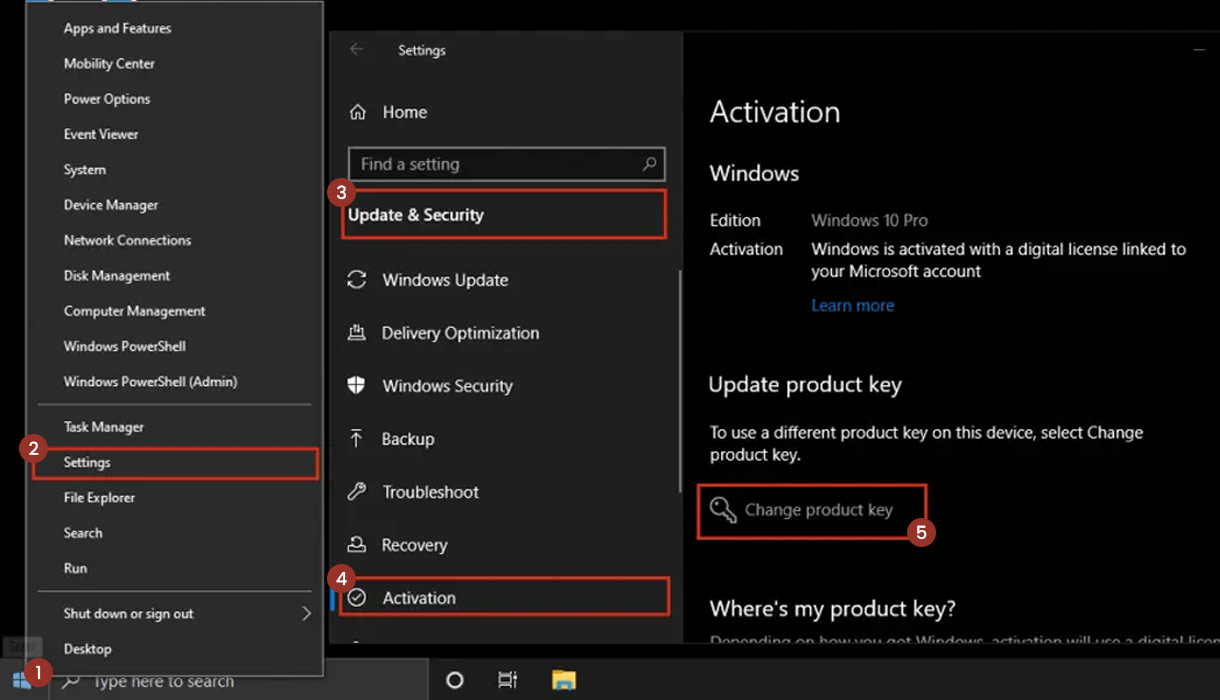The image size is (1220, 700).
Task: Click the magnifier in Find a setting box
Action: coord(649,164)
